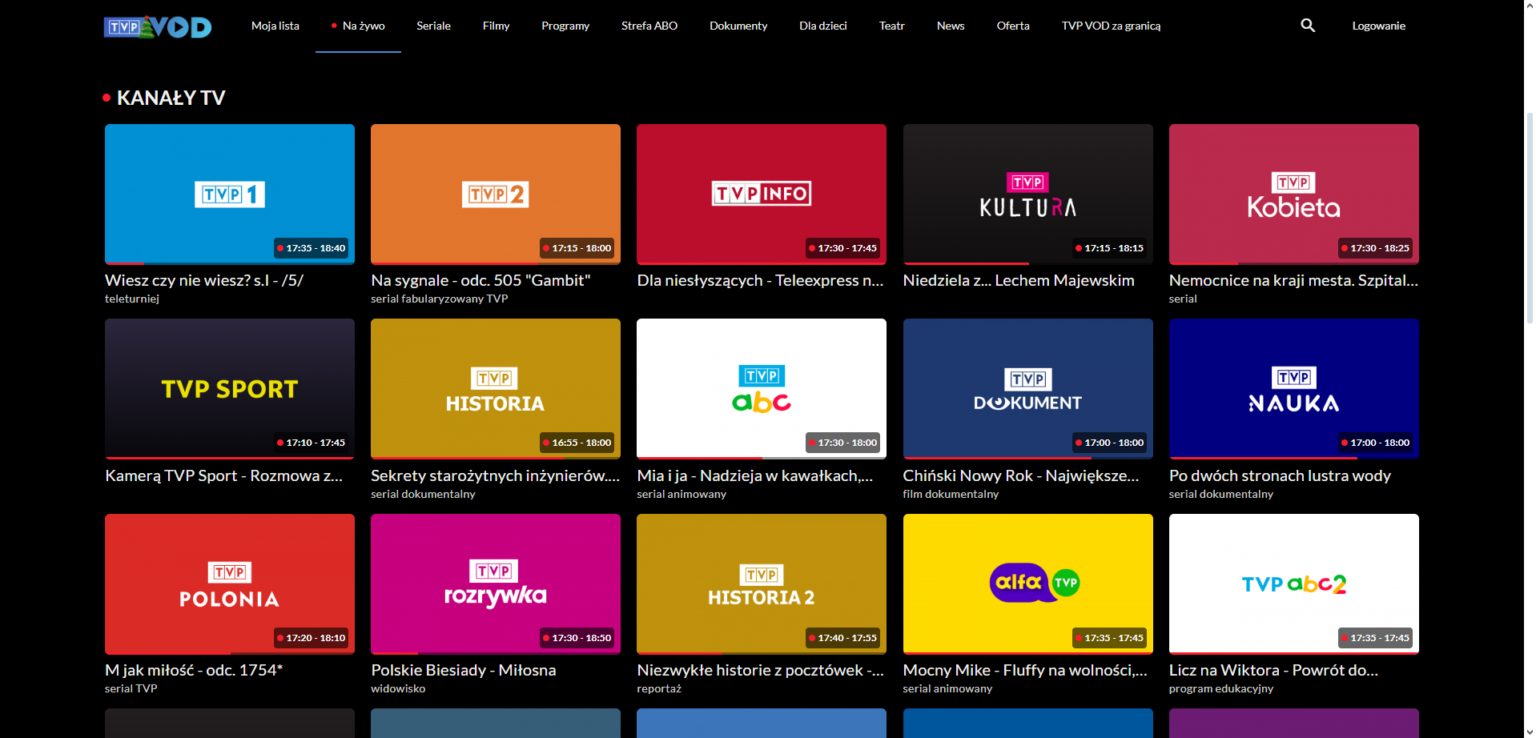This screenshot has height=738, width=1536.
Task: Open the TVP 2 channel tile
Action: point(495,193)
